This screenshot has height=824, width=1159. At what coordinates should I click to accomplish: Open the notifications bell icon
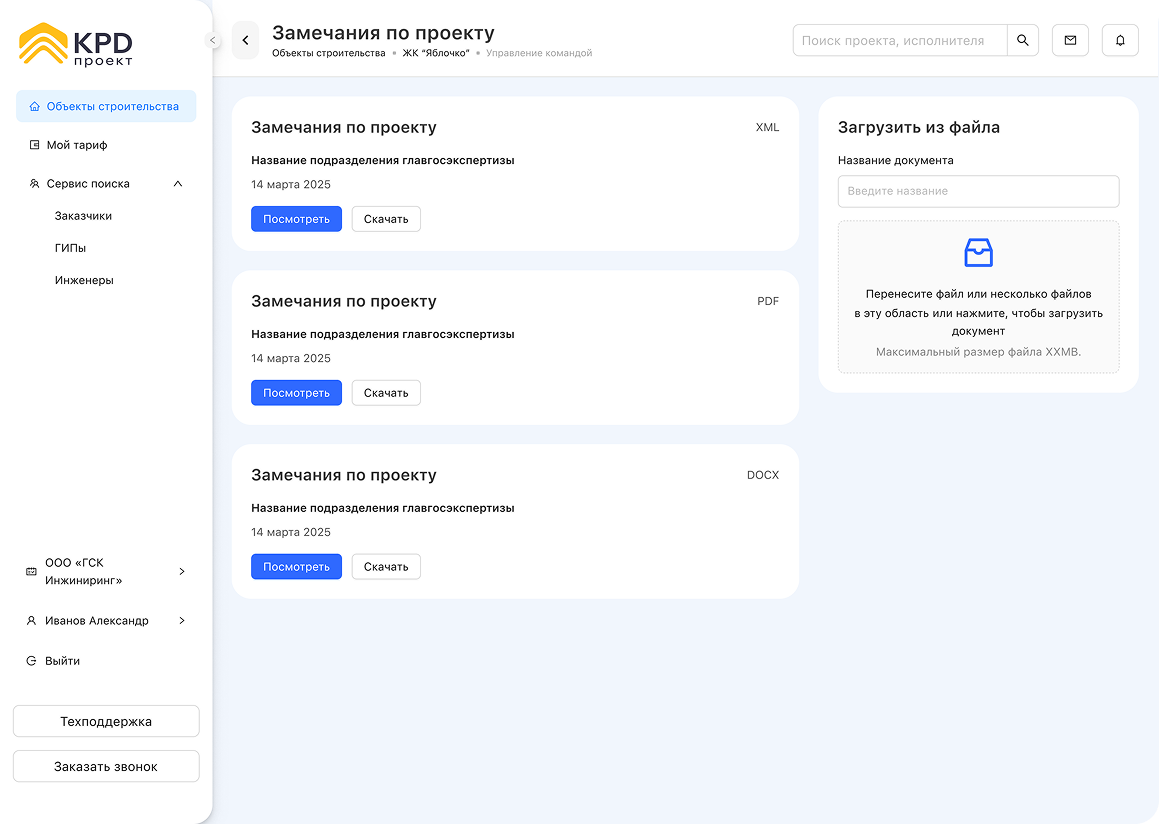pos(1120,41)
